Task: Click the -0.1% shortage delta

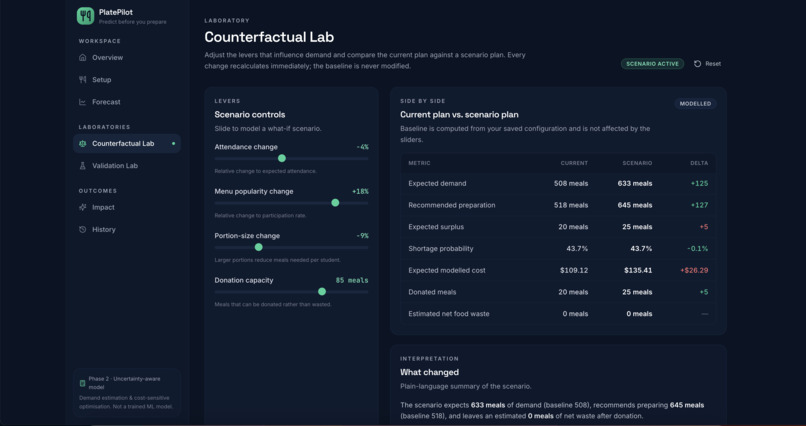Action: click(698, 249)
